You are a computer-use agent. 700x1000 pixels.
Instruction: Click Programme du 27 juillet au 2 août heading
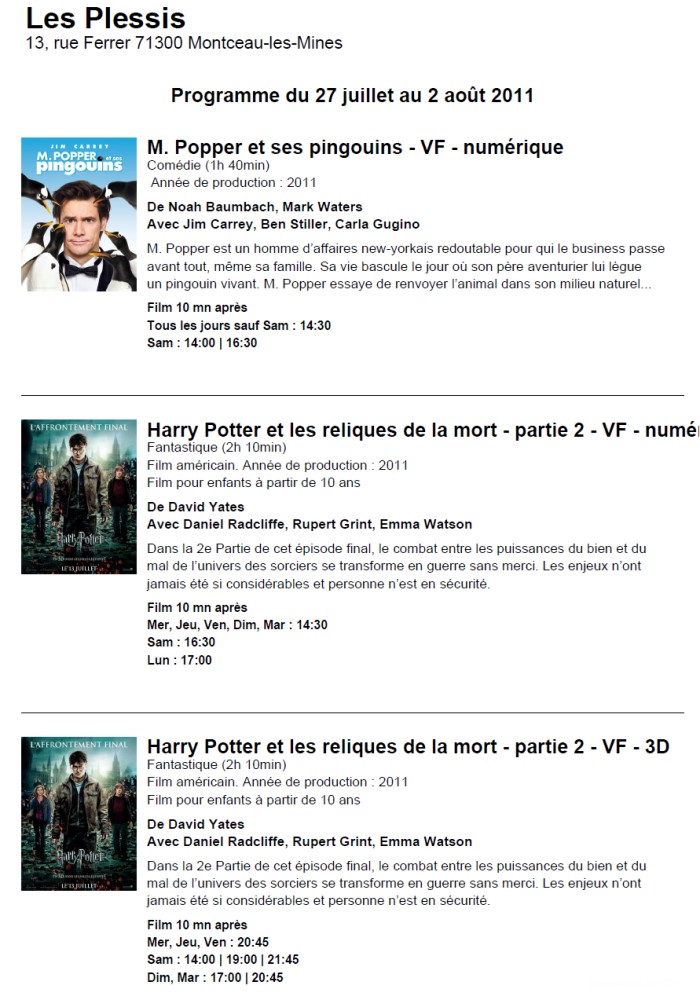pos(352,96)
